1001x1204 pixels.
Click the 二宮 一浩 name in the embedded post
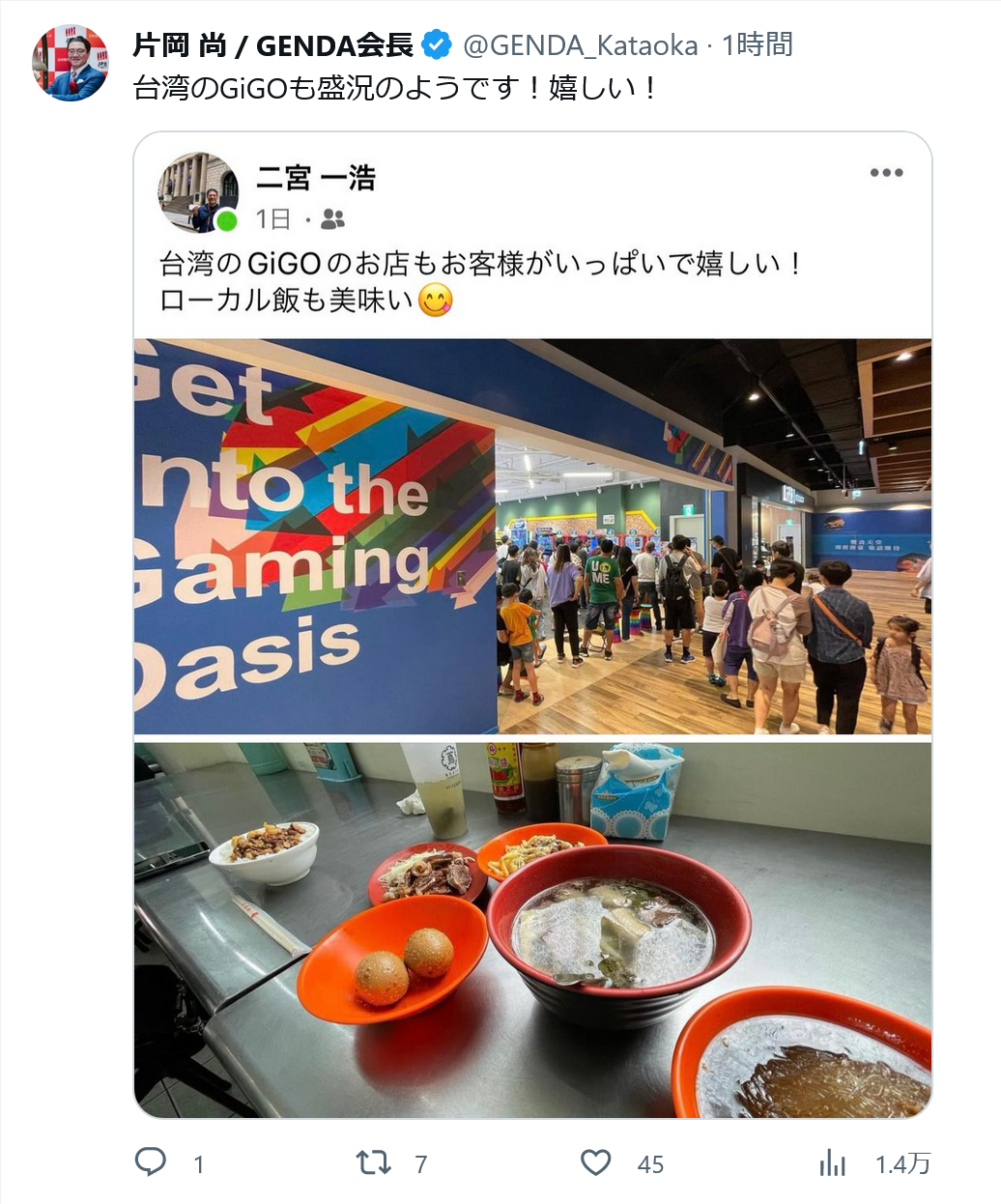coord(316,178)
